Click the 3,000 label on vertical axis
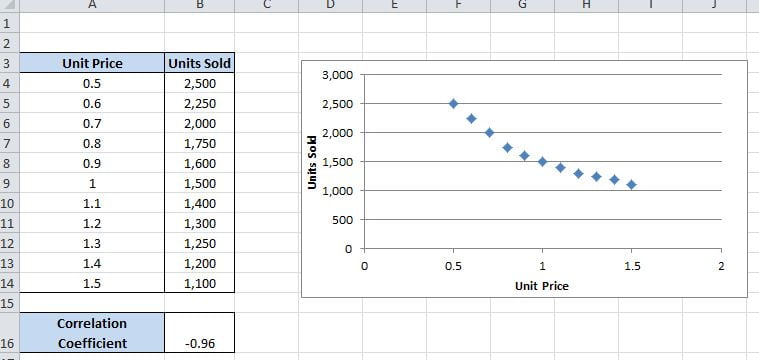This screenshot has height=360, width=759. [337, 75]
